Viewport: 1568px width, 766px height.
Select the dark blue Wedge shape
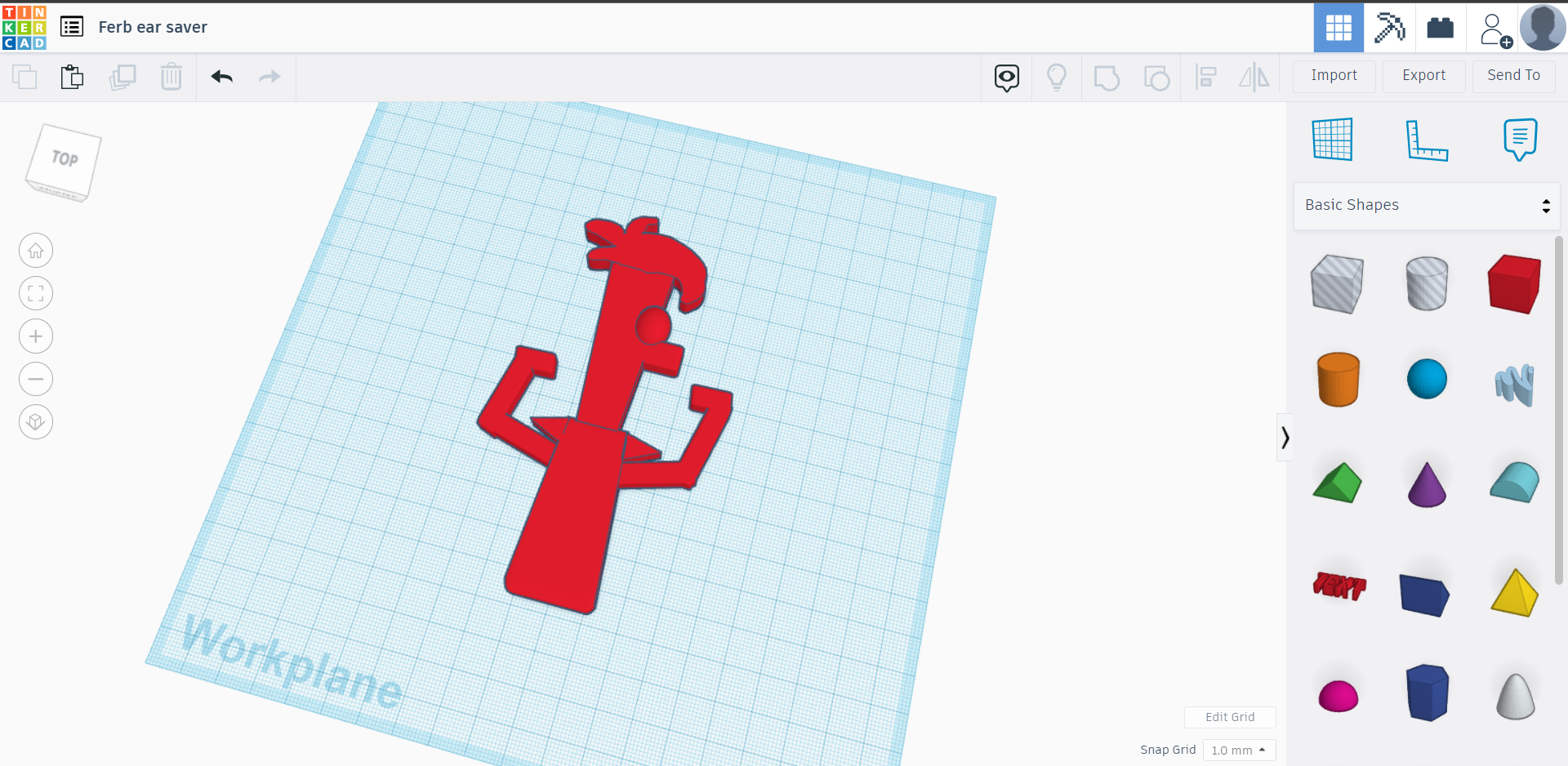[x=1425, y=594]
